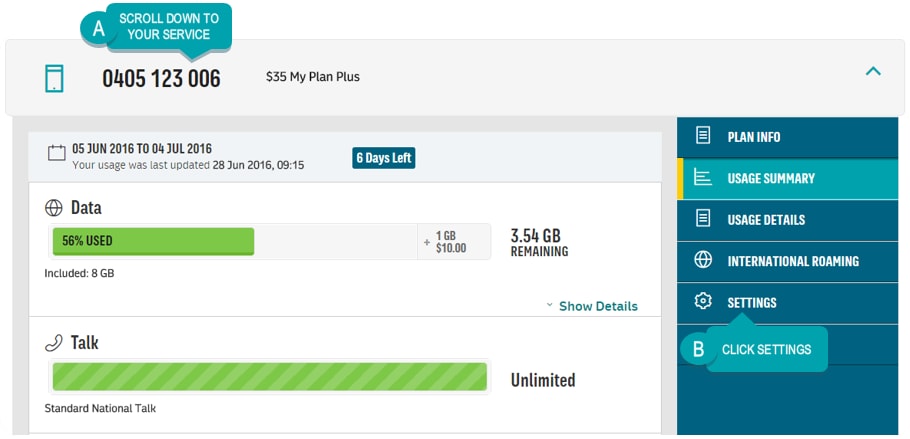The width and height of the screenshot is (910, 439).
Task: Open the Plan Info menu item
Action: coord(788,137)
